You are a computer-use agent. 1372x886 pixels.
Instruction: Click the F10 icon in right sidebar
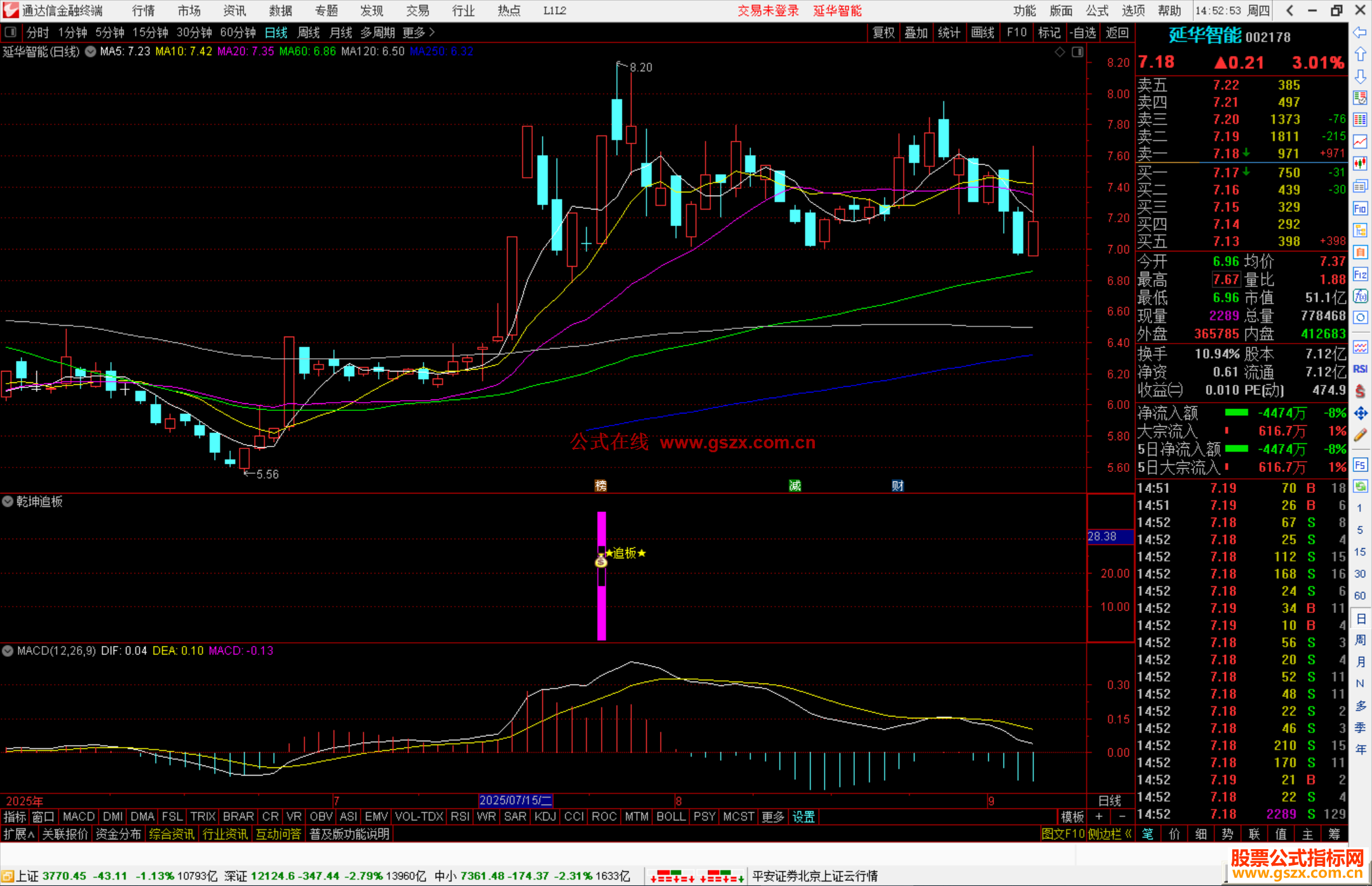click(x=1360, y=208)
